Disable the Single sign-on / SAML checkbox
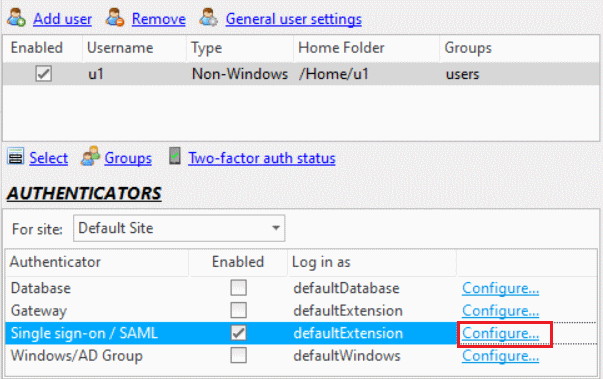This screenshot has height=379, width=603. tap(238, 333)
